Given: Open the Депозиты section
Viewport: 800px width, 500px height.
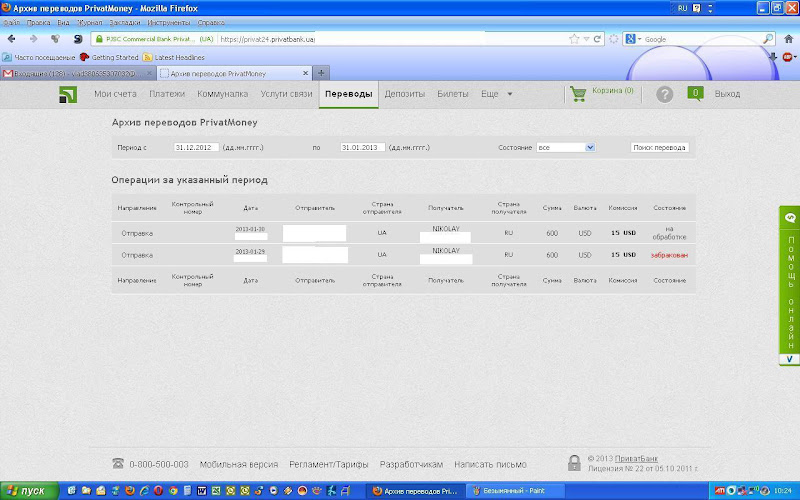Looking at the screenshot, I should click(405, 94).
